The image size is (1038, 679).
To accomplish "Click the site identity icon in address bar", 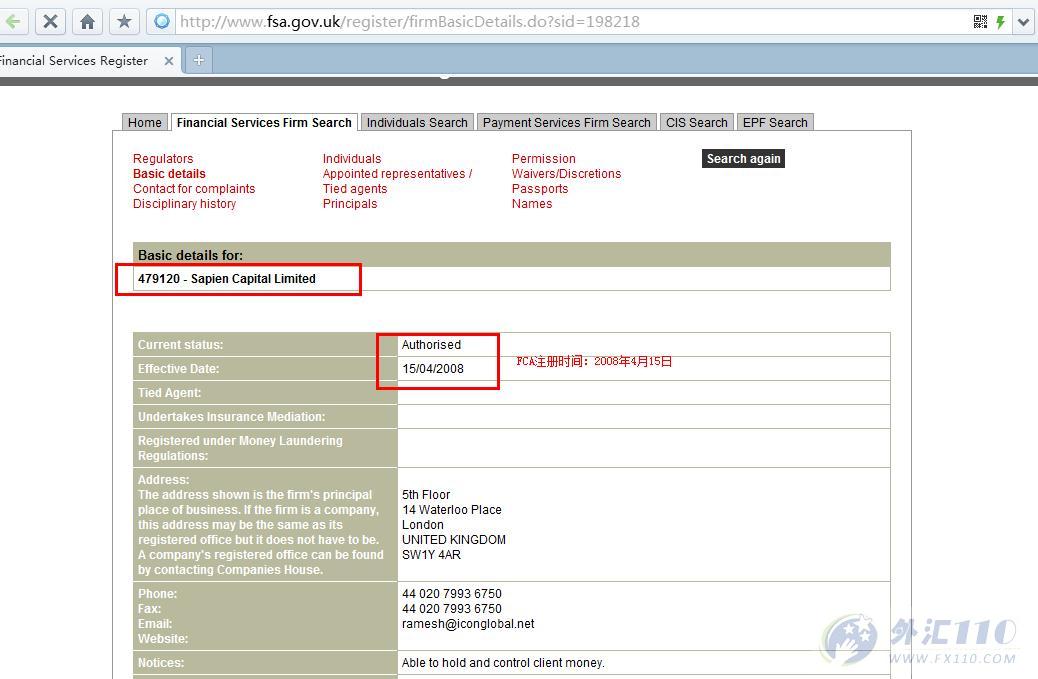I will (162, 22).
